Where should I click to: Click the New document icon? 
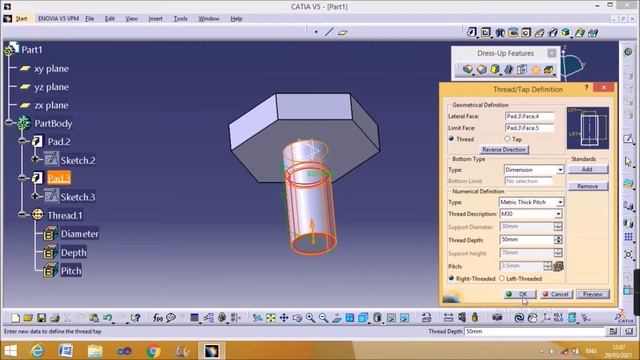pos(15,318)
